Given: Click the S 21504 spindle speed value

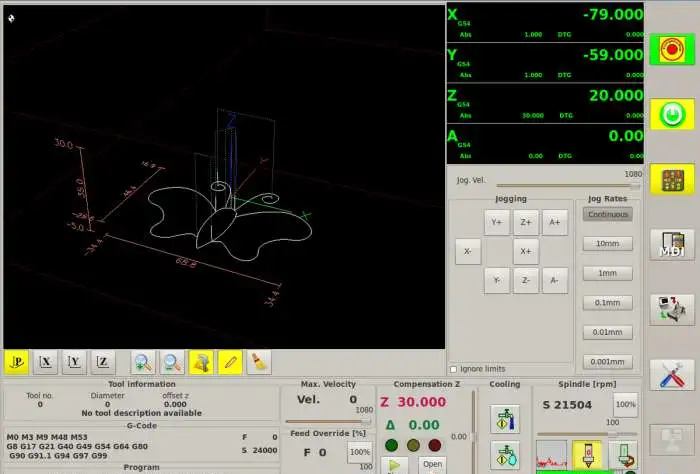Looking at the screenshot, I should (567, 405).
